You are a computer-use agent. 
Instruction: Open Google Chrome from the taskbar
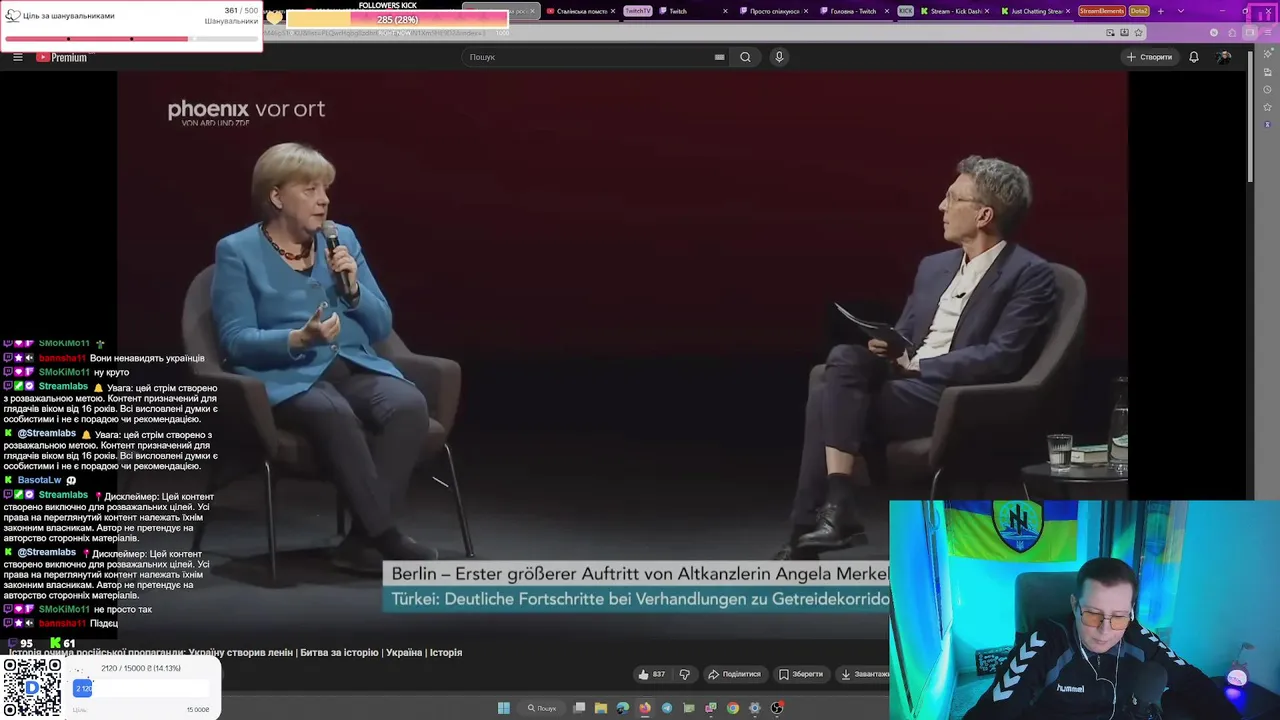click(x=733, y=708)
